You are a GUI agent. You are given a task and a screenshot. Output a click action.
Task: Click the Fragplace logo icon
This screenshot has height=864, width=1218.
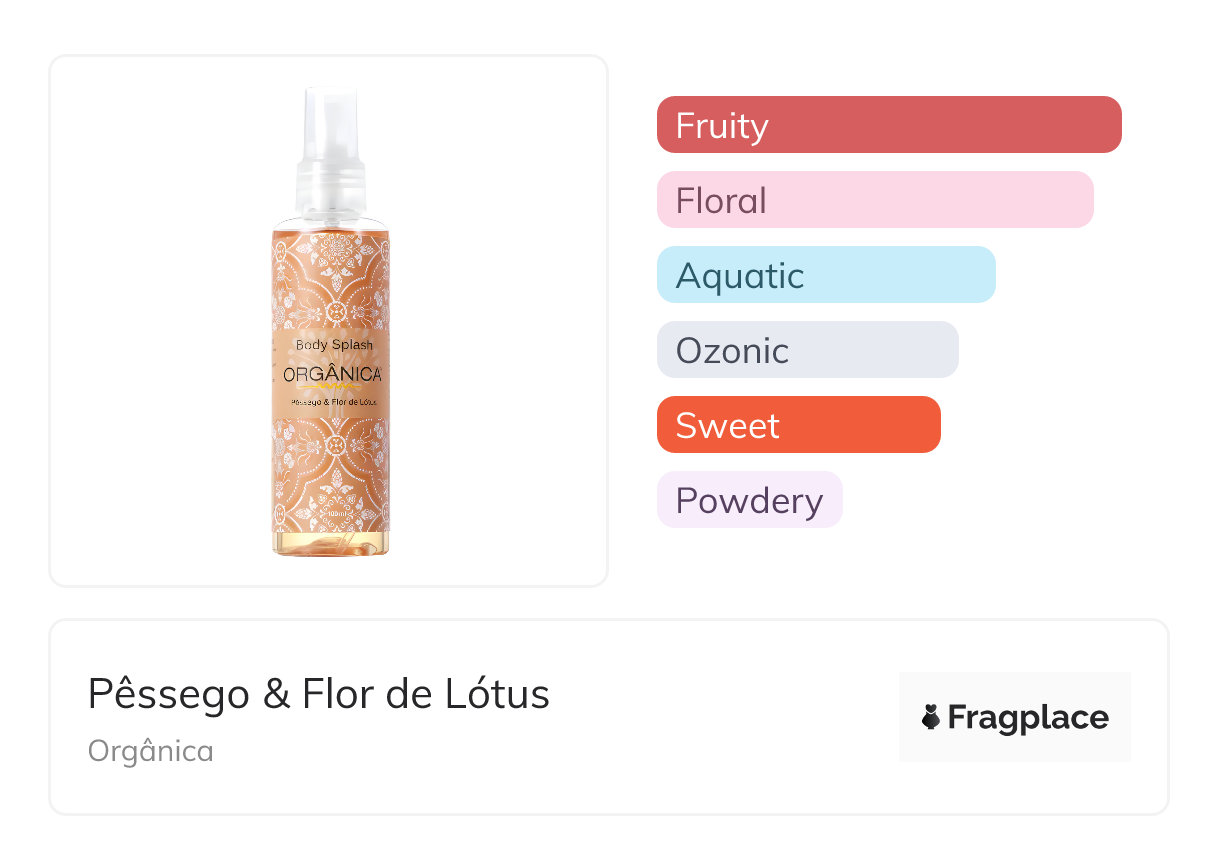coord(931,717)
